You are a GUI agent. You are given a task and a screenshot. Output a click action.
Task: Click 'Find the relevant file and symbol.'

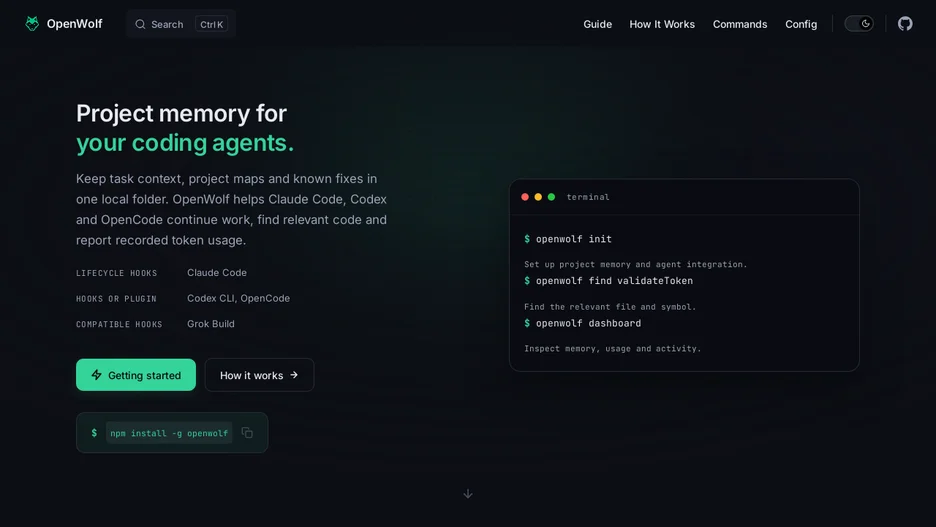[609, 307]
